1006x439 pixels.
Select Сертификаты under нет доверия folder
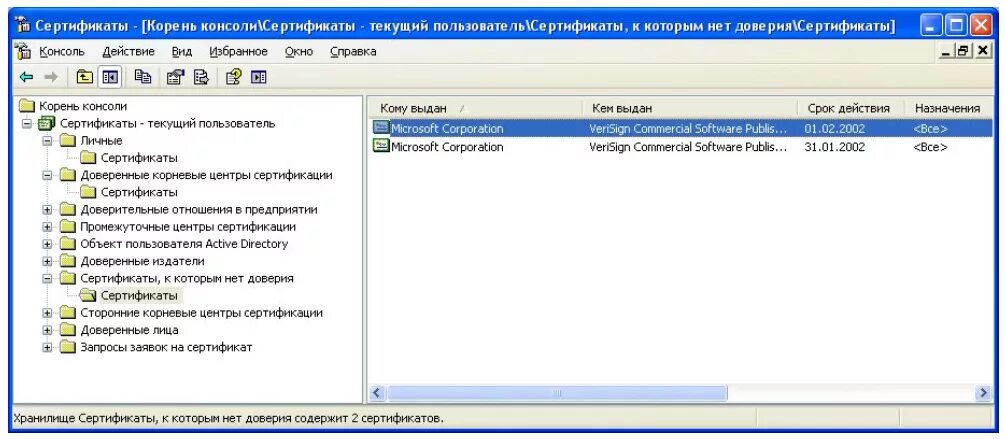tap(139, 296)
